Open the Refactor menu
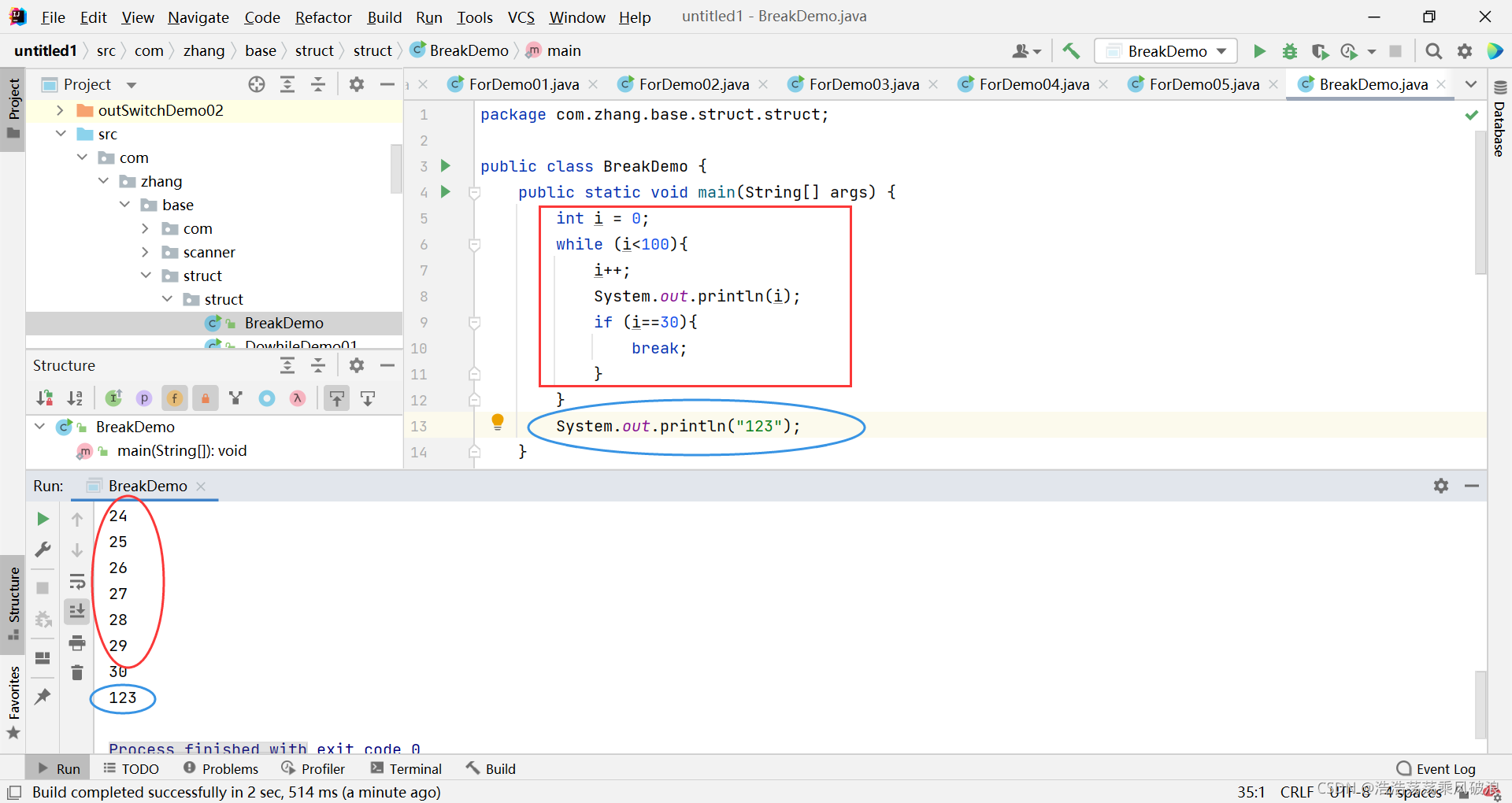Screen dimensions: 1512x803 323,17
